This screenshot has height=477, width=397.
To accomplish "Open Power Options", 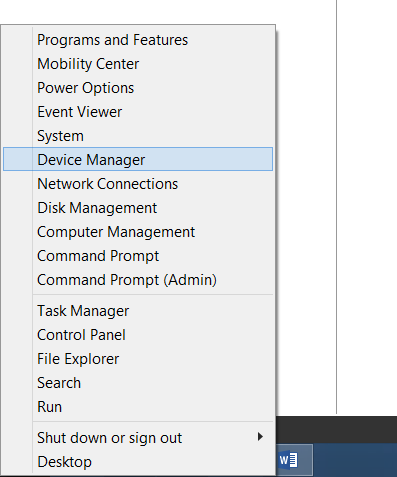I will (138, 88).
